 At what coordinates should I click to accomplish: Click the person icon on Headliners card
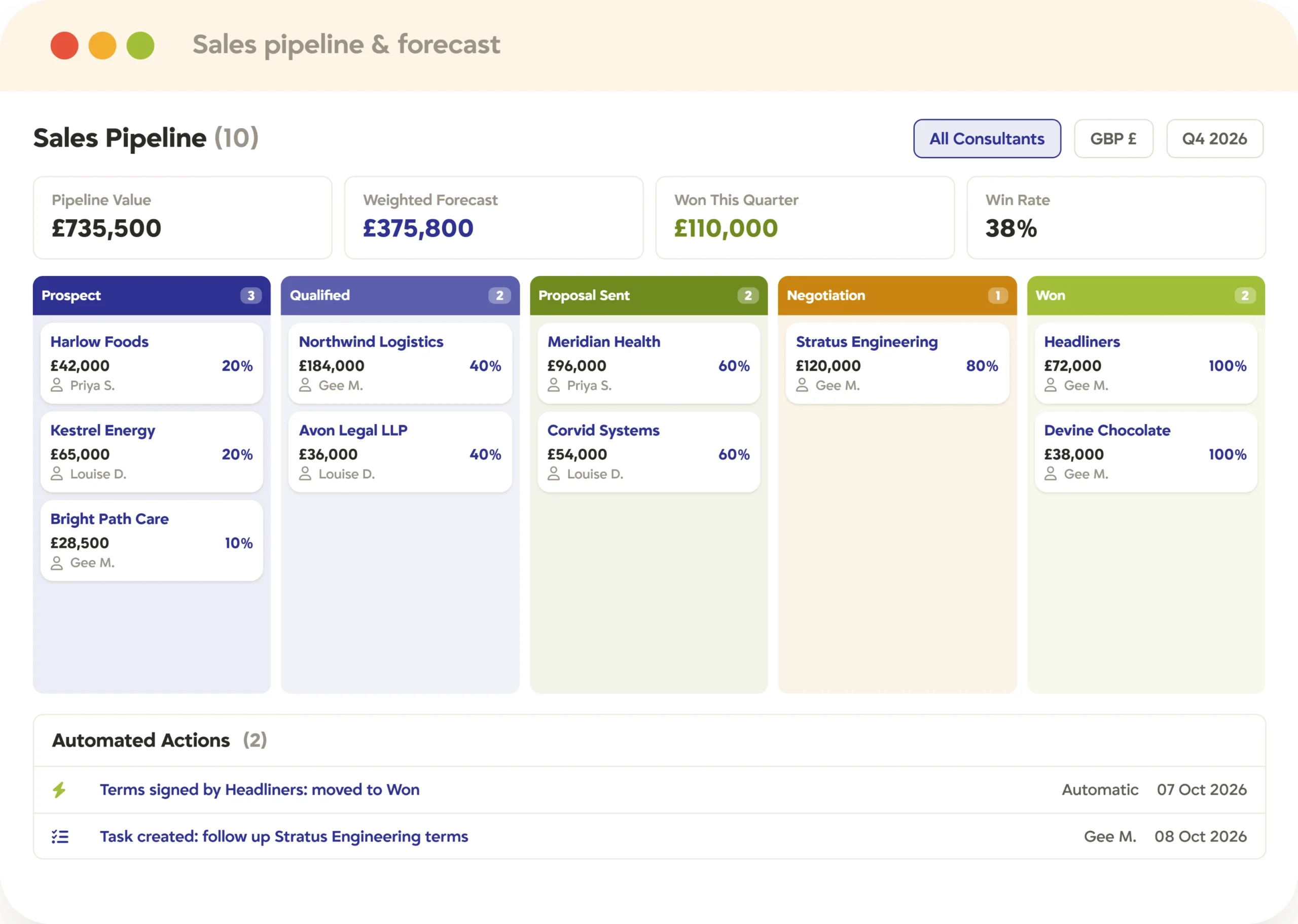pos(1051,385)
